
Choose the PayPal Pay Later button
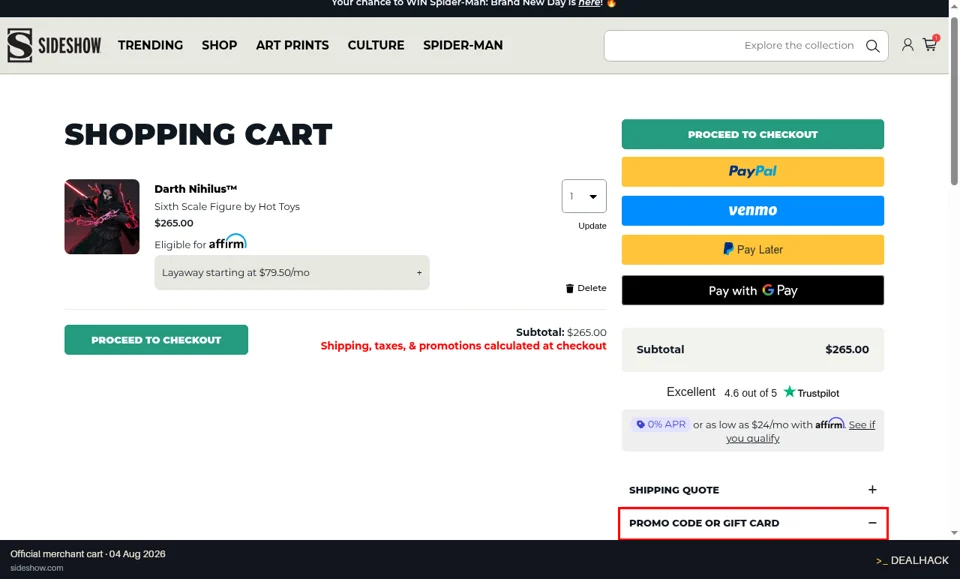coord(752,250)
